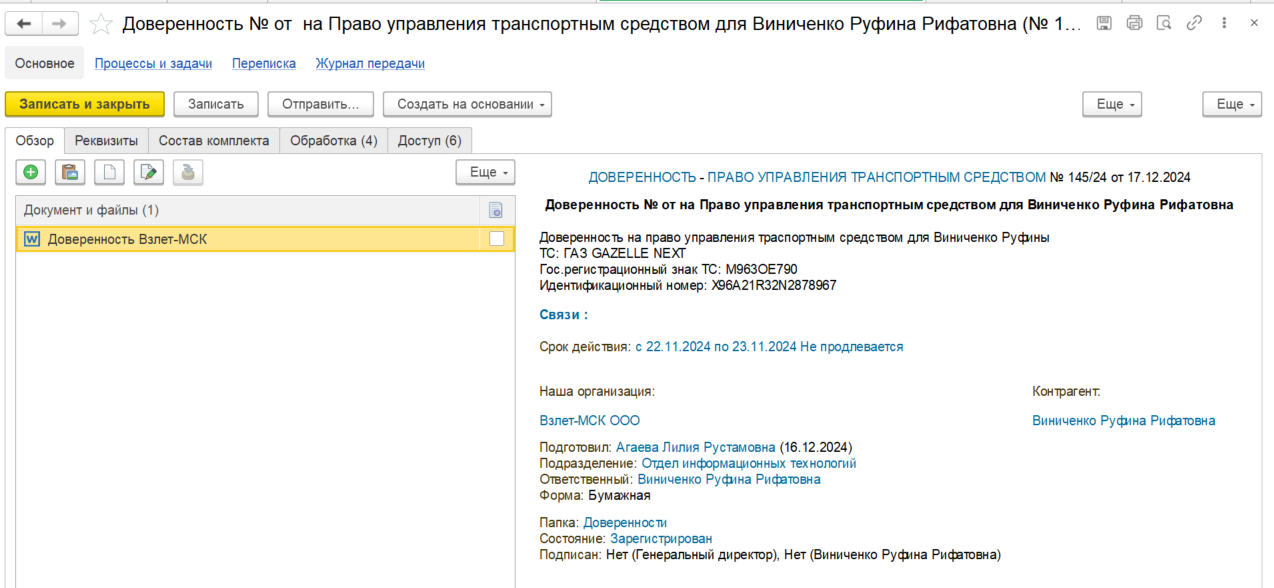Open the Агаева Лилия Рустамовна link
Viewport: 1274px width, 588px height.
[696, 447]
